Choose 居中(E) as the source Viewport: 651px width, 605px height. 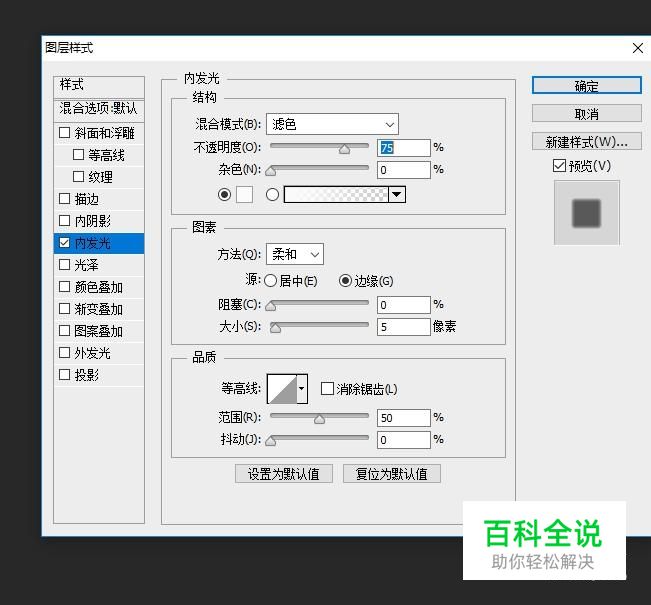pos(270,281)
